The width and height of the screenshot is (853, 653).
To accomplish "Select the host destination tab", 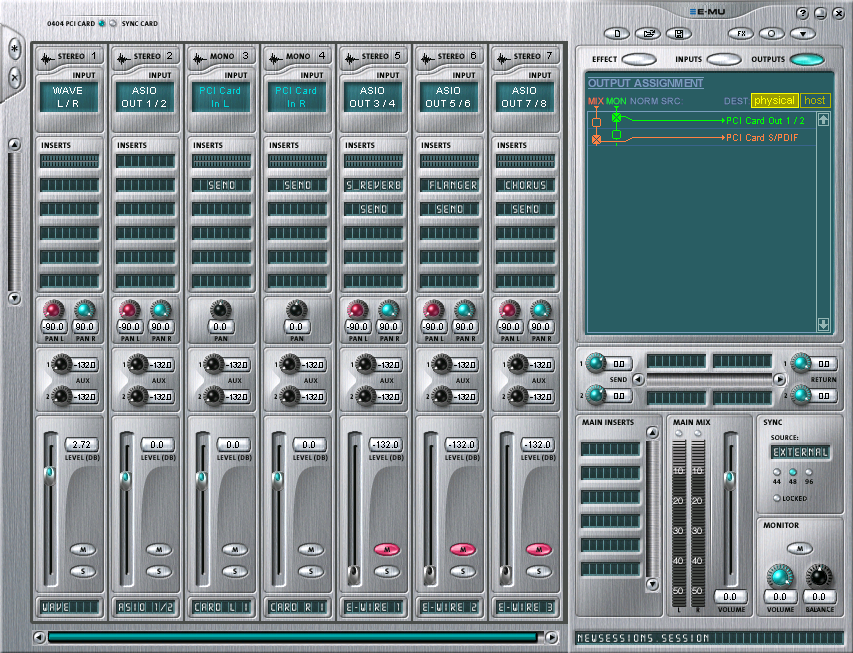I will [x=815, y=101].
